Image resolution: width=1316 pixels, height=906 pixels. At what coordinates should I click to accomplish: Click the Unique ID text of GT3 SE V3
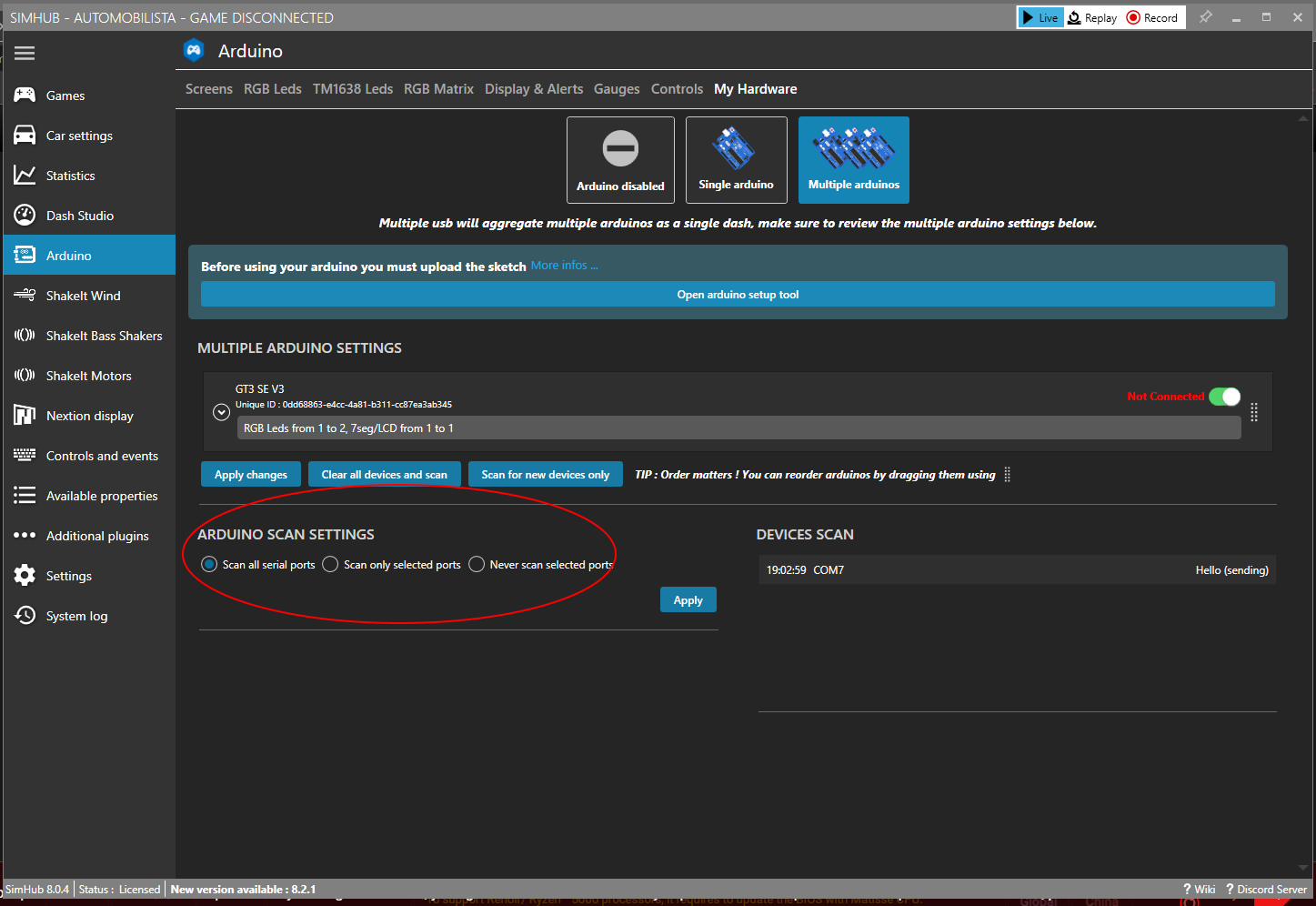(344, 405)
